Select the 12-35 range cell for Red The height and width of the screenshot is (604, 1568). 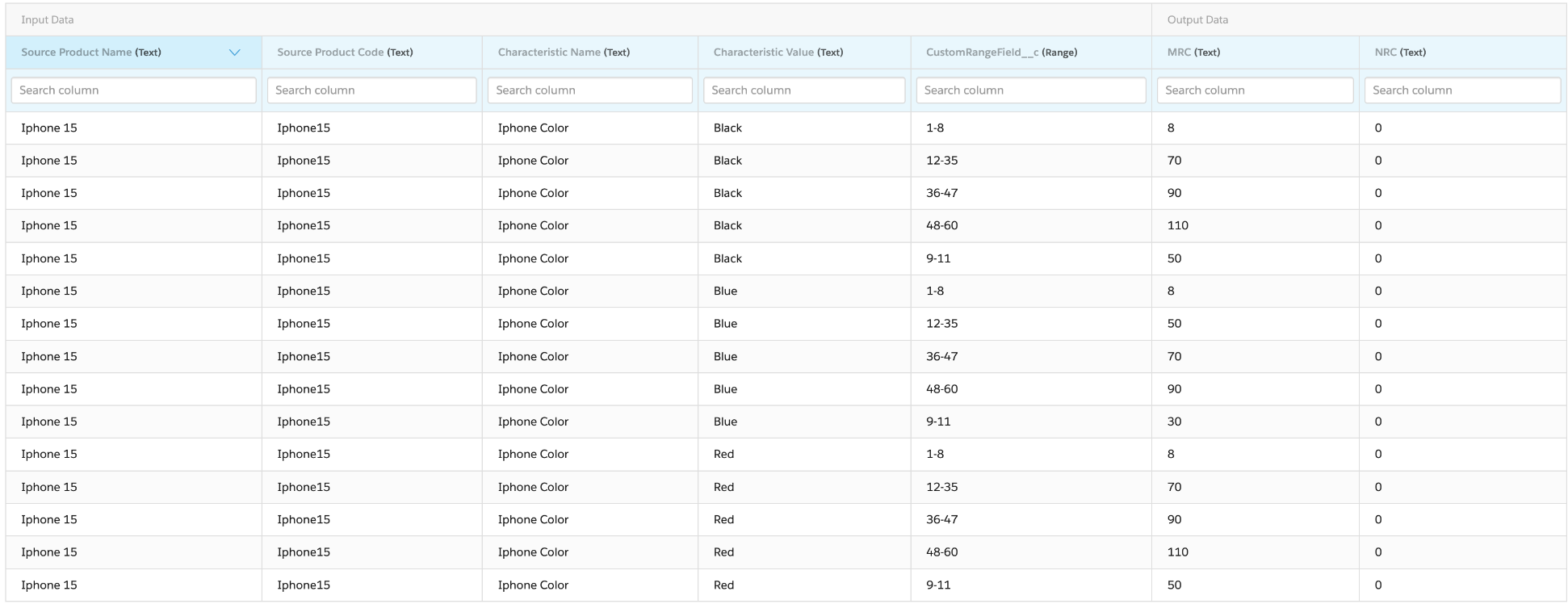[x=1031, y=487]
